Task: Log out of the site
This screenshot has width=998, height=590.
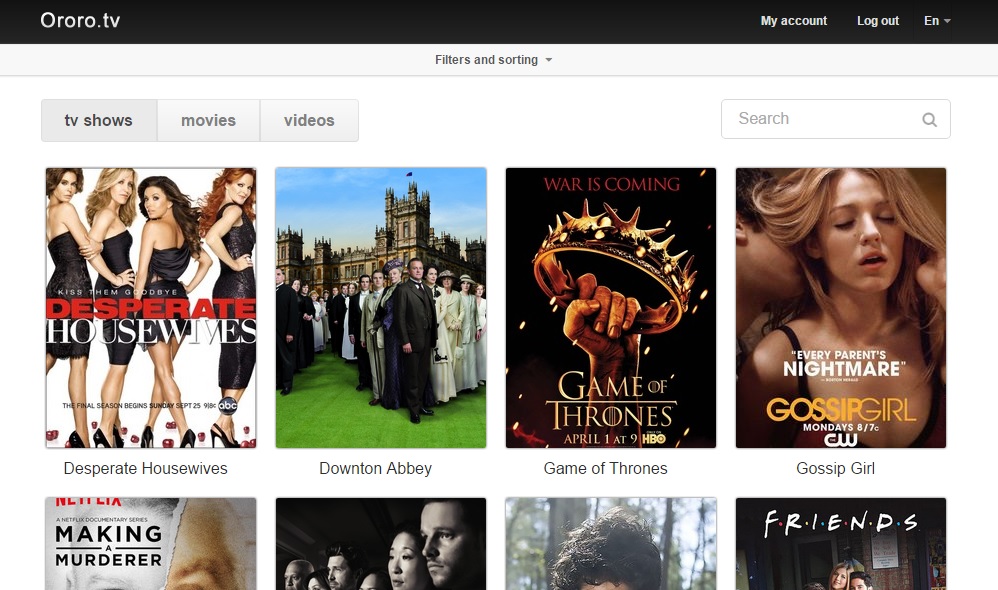Action: point(878,21)
